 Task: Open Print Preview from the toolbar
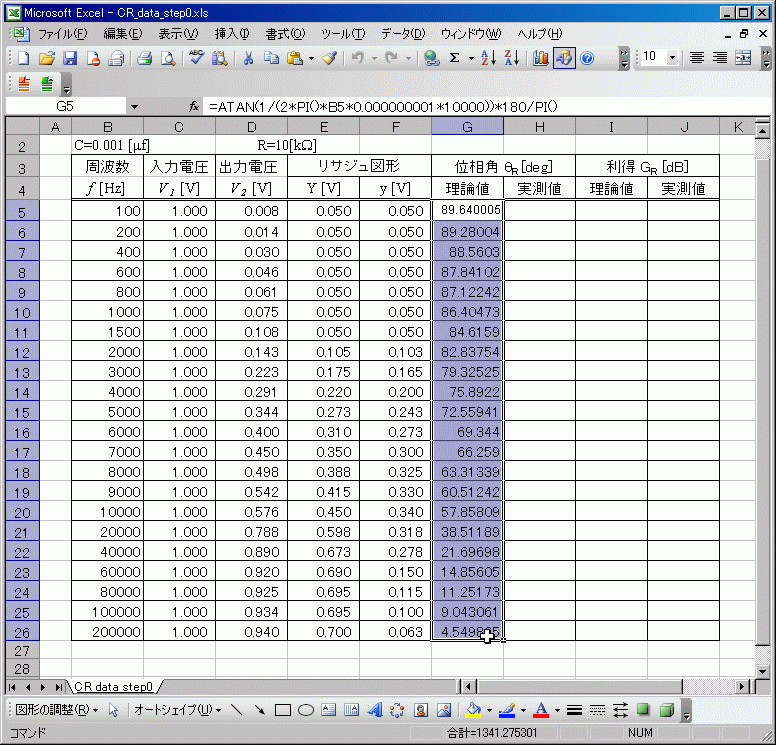tap(167, 58)
